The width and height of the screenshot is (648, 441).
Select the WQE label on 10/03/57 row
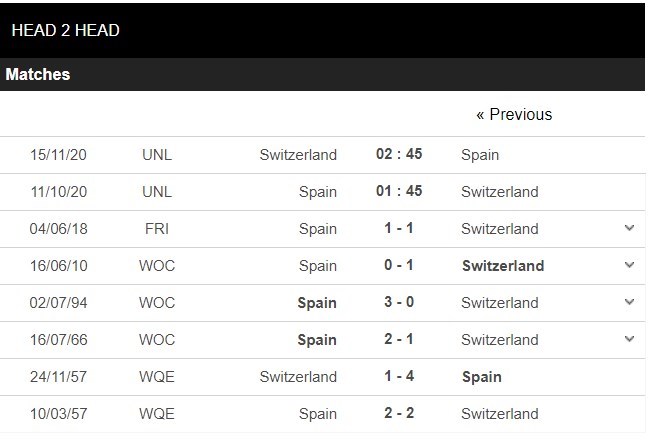pos(157,414)
